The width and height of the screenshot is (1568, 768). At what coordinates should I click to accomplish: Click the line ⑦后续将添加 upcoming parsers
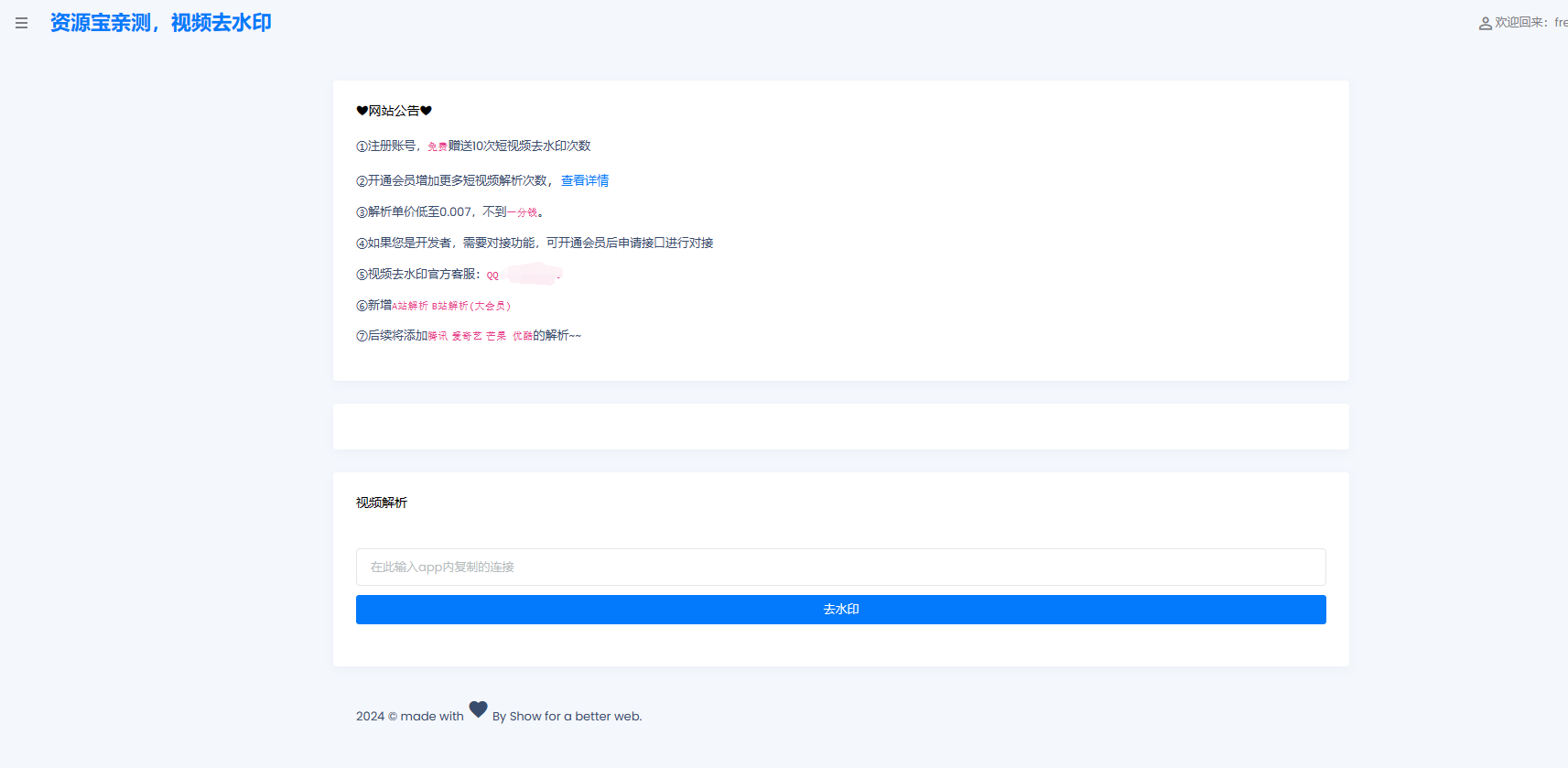[x=469, y=335]
